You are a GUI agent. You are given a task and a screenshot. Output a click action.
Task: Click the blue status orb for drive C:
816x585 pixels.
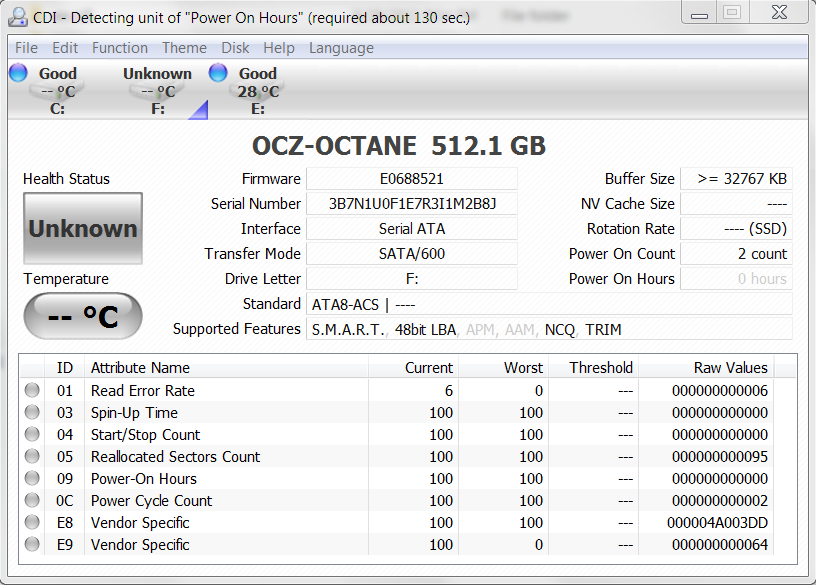(x=18, y=72)
